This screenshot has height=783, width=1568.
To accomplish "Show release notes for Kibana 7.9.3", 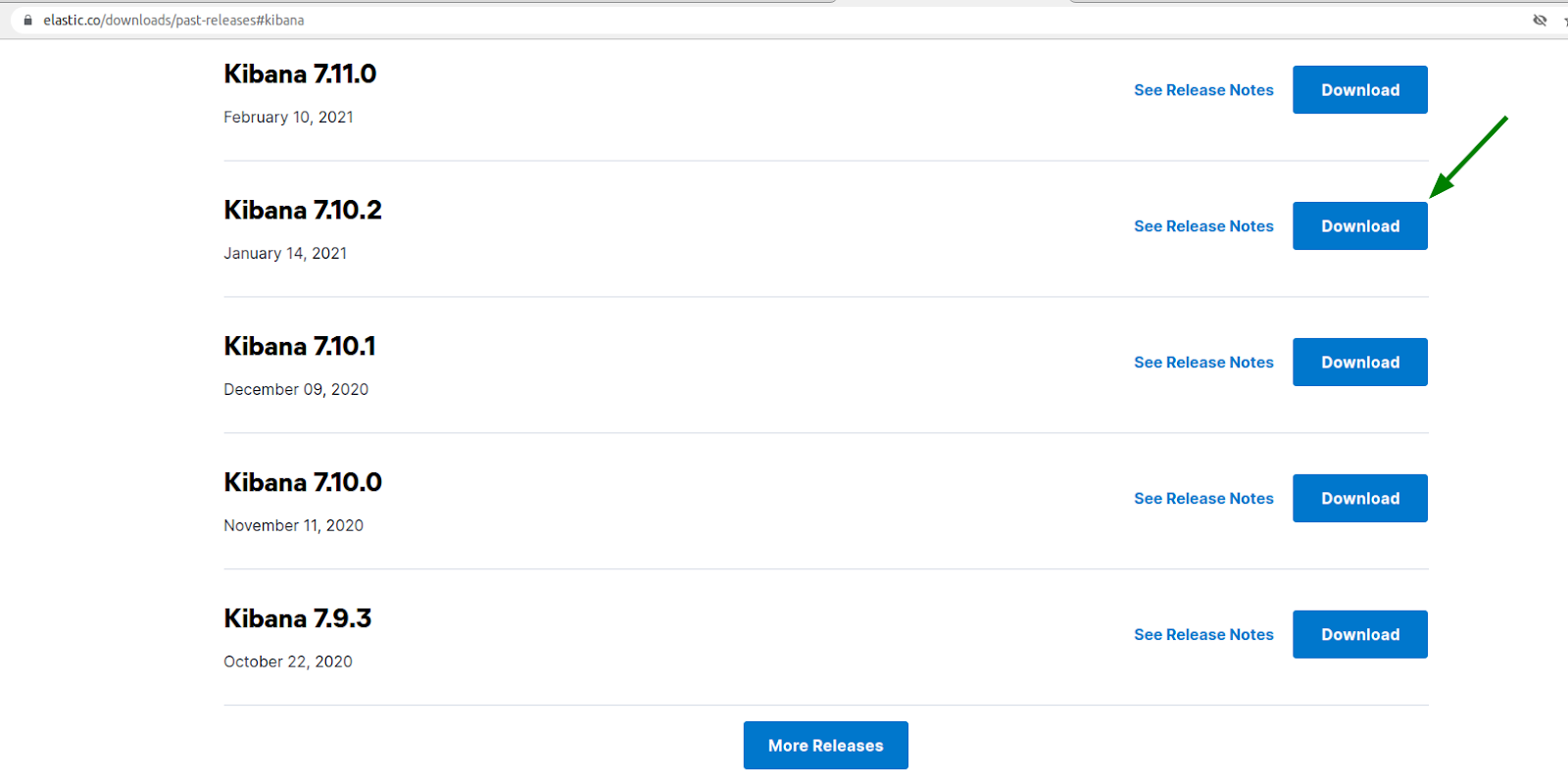I will point(1203,635).
